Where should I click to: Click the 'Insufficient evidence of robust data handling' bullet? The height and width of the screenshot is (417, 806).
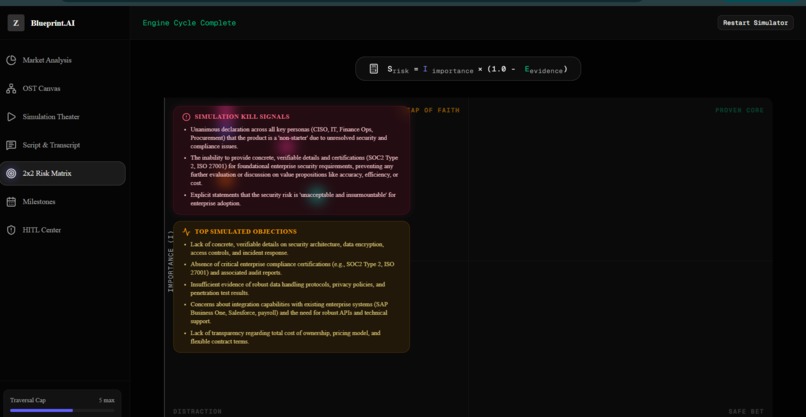point(287,288)
